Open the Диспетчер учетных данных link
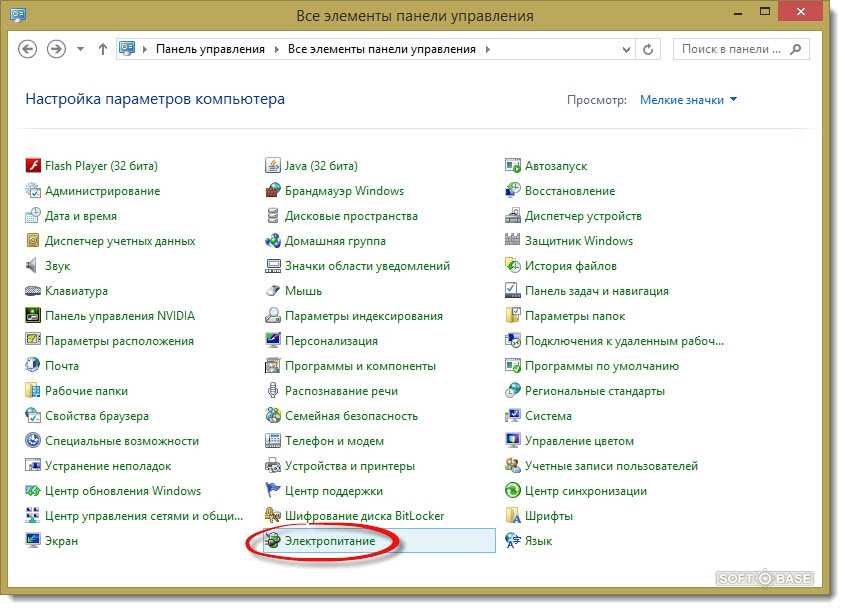Image resolution: width=845 pixels, height=610 pixels. click(x=120, y=241)
